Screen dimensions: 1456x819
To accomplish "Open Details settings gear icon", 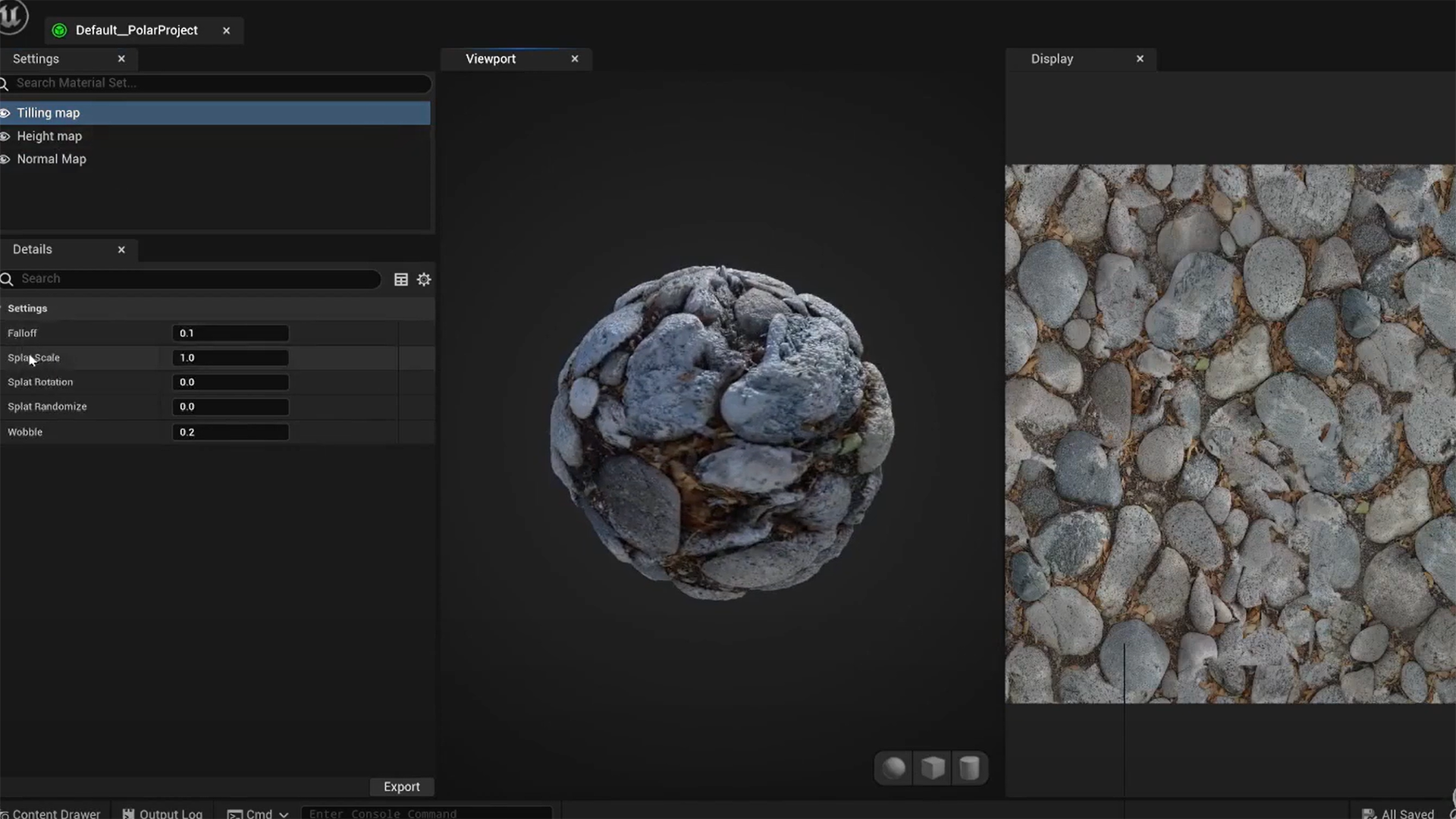I will coord(424,280).
